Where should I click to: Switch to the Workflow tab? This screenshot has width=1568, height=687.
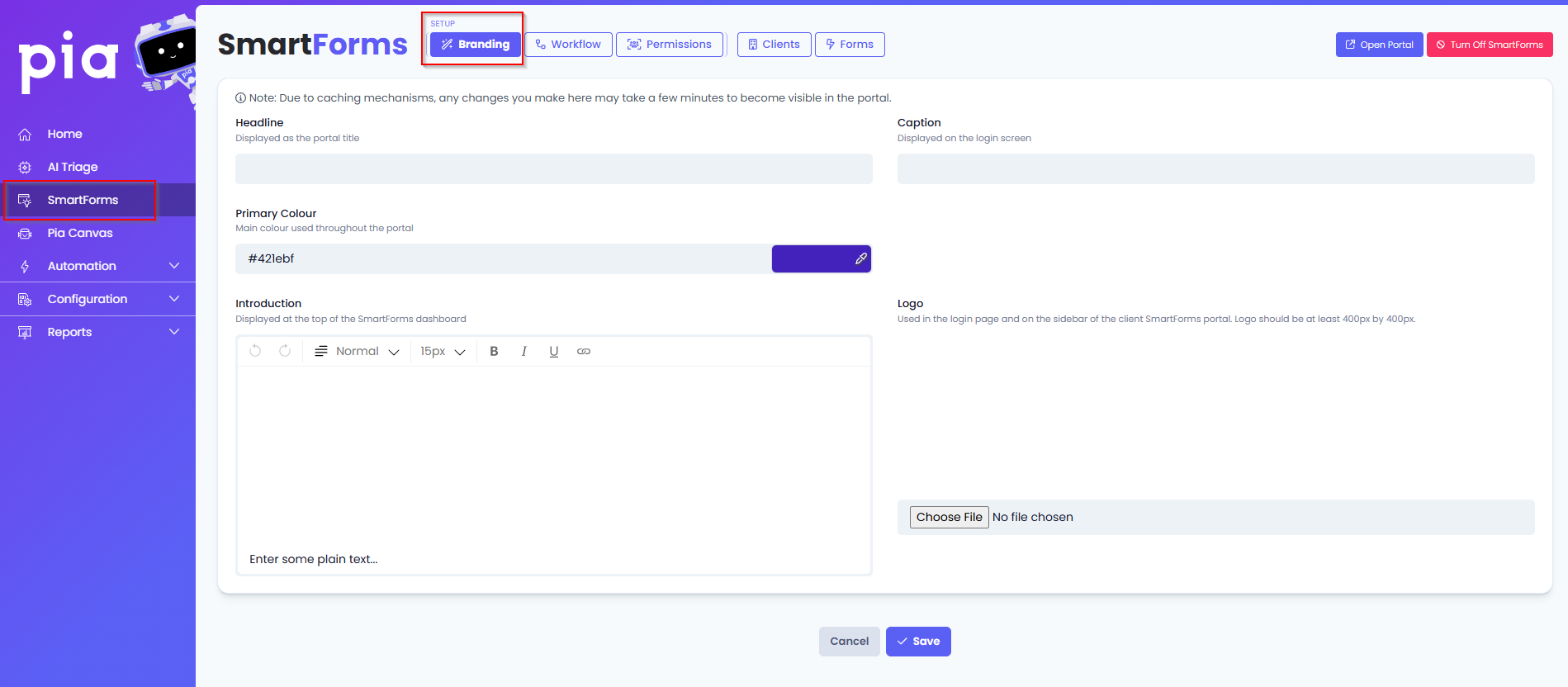[x=569, y=45]
